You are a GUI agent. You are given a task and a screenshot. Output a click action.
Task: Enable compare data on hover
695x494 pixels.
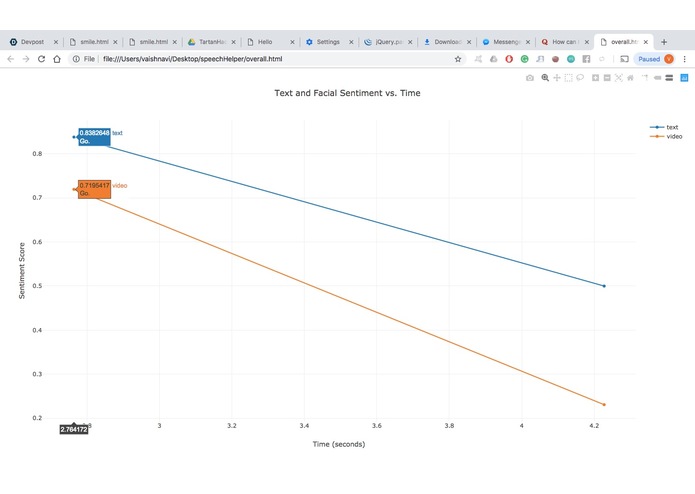pos(669,78)
